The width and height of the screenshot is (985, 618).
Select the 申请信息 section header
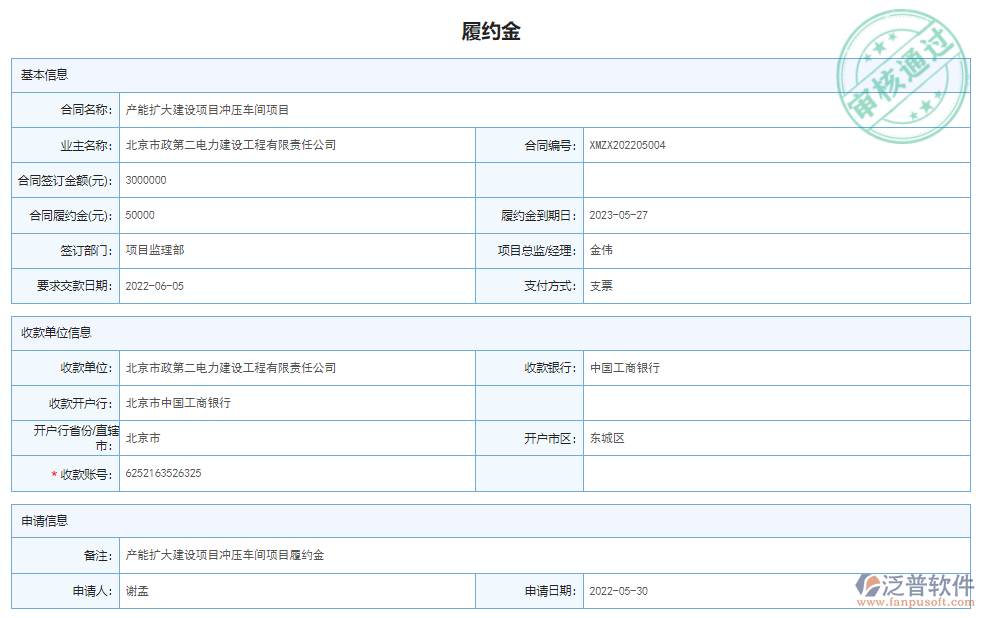click(45, 521)
